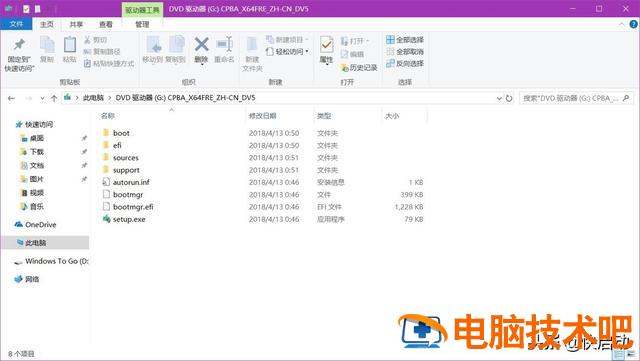This screenshot has height=361, width=640.
Task: Select Quick access in navigation pane
Action: pos(39,125)
